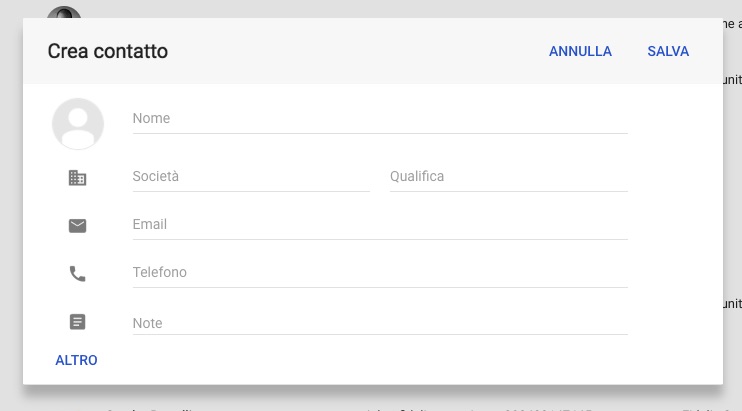This screenshot has width=742, height=411.
Task: Focus the Telefono text field
Action: [380, 273]
